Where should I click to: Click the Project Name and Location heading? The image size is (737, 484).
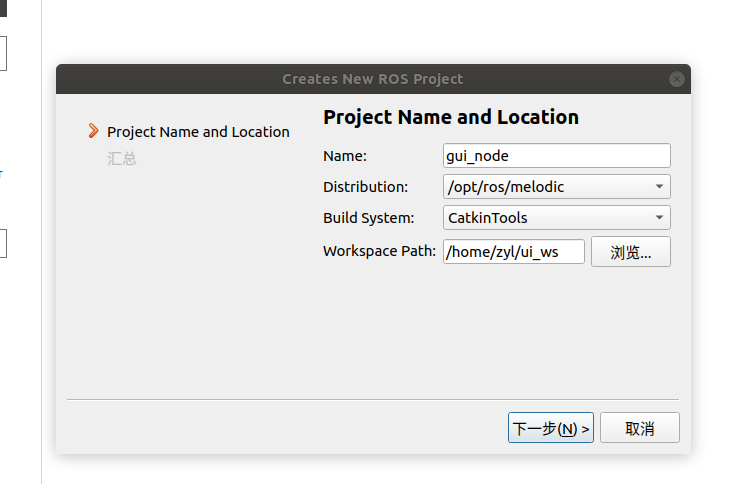(x=451, y=117)
